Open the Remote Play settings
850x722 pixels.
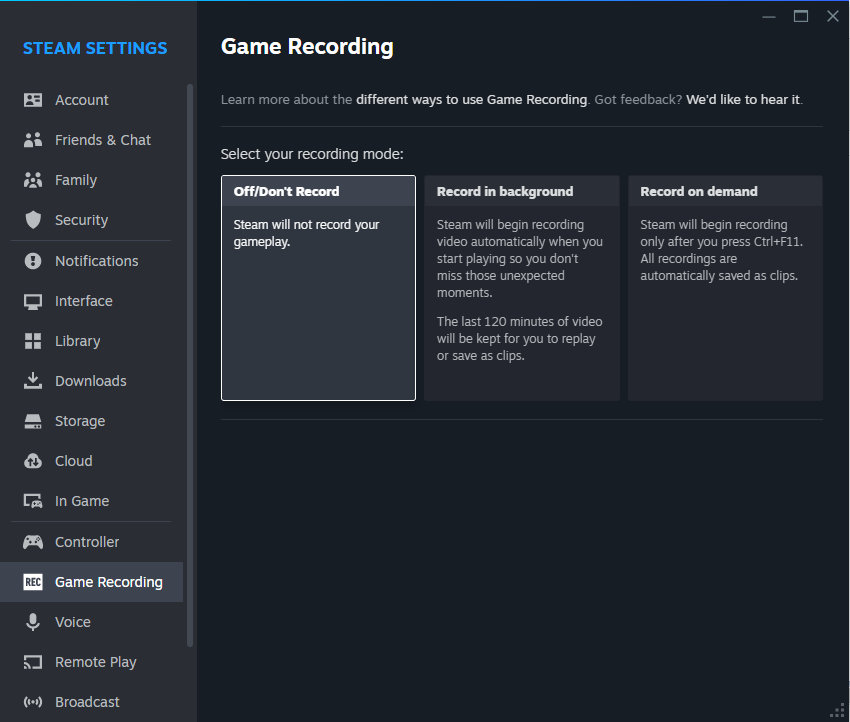[x=95, y=662]
